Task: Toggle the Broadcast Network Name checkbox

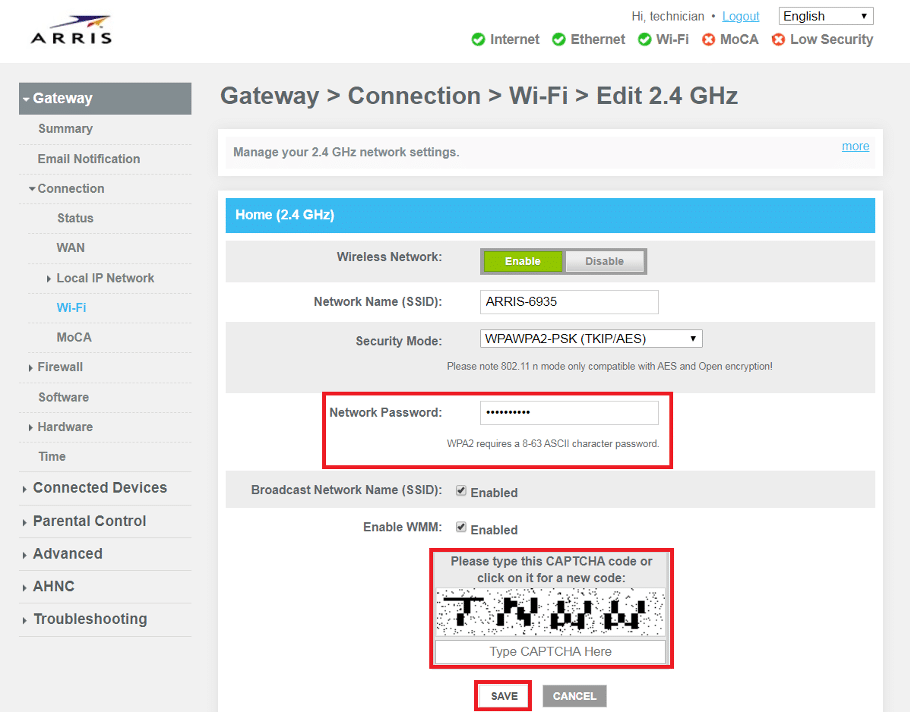Action: (x=461, y=491)
